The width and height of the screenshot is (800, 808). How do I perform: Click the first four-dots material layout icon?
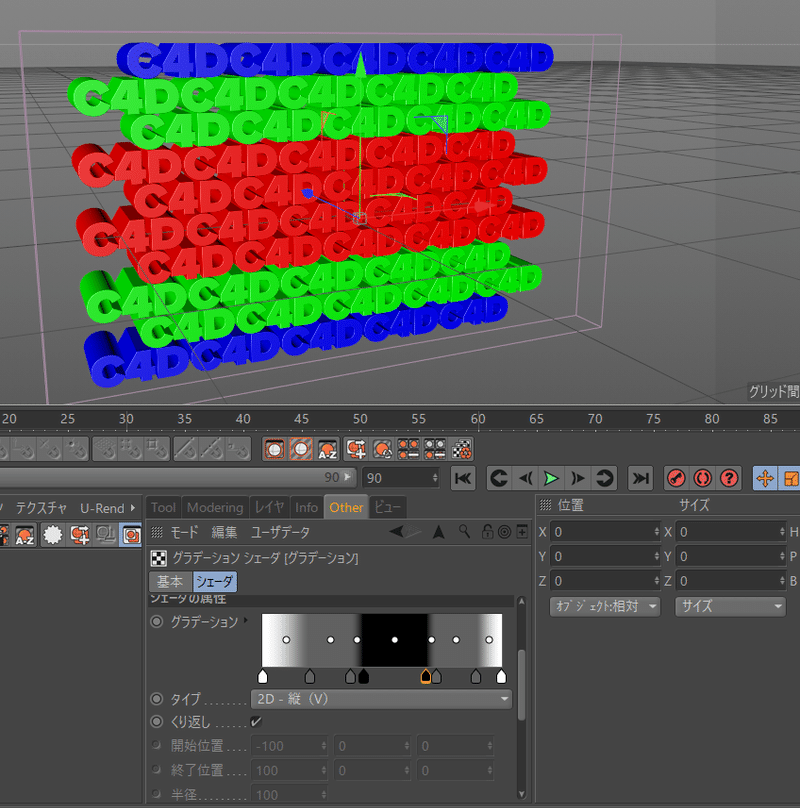pyautogui.click(x=408, y=449)
